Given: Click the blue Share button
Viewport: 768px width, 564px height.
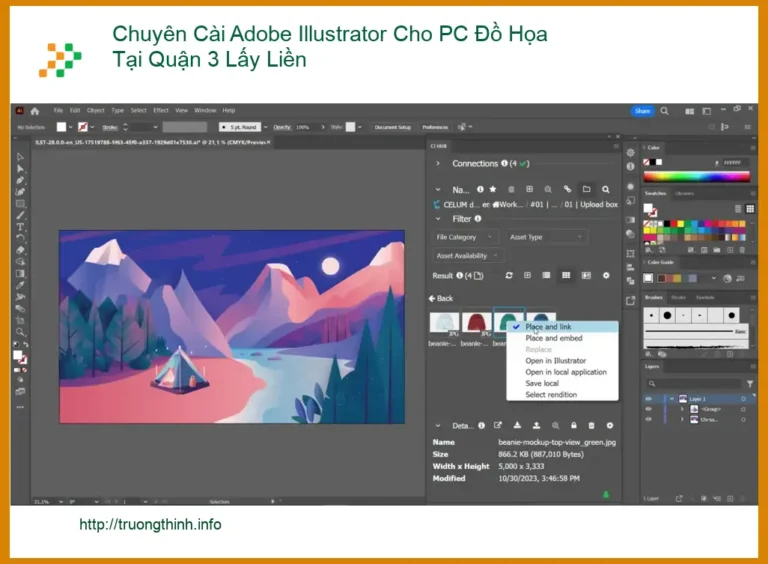Looking at the screenshot, I should coord(642,111).
